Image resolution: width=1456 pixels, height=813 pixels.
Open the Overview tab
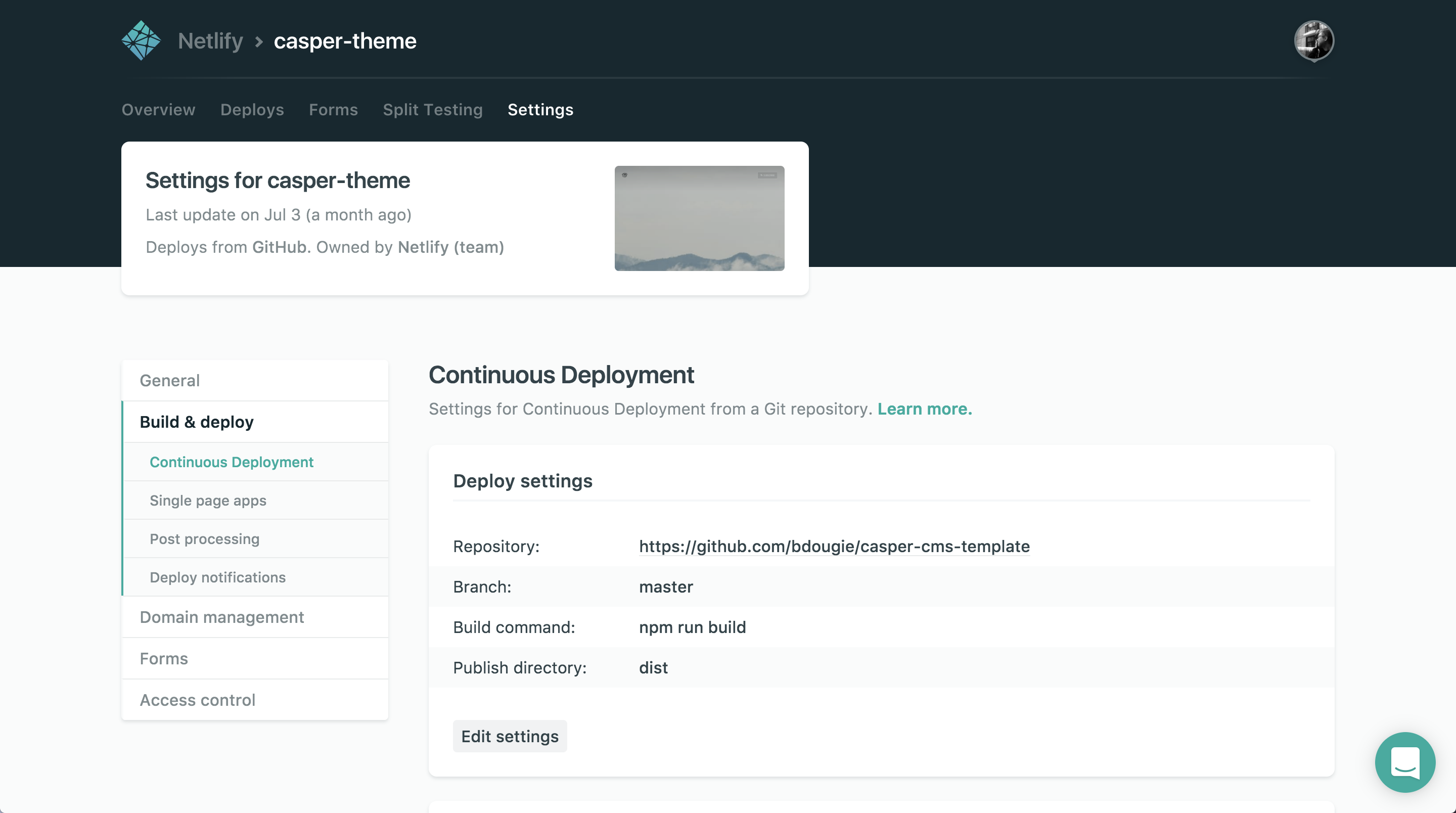coord(158,110)
